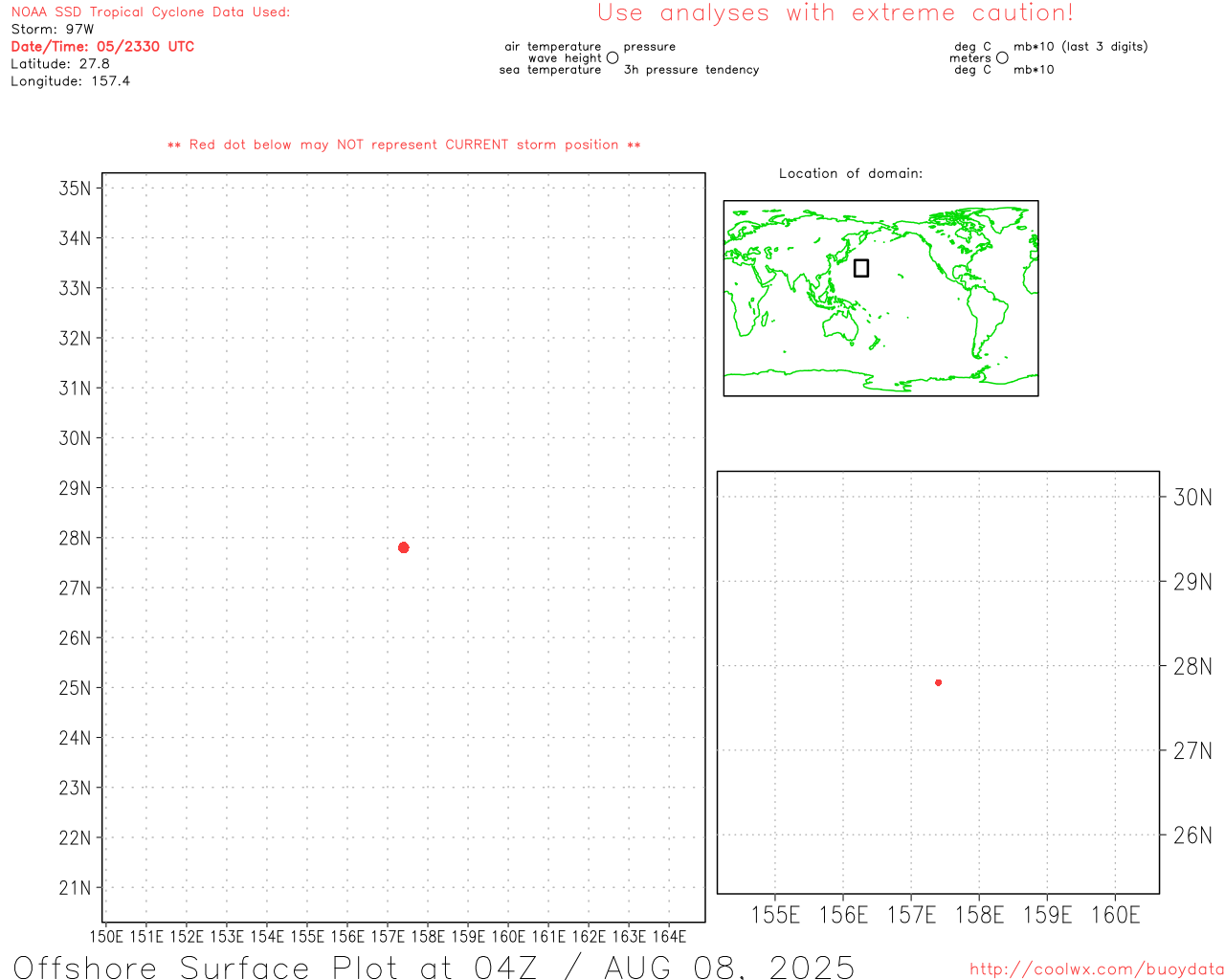
Task: Click the black domain rectangle on the world map
Action: point(861,268)
